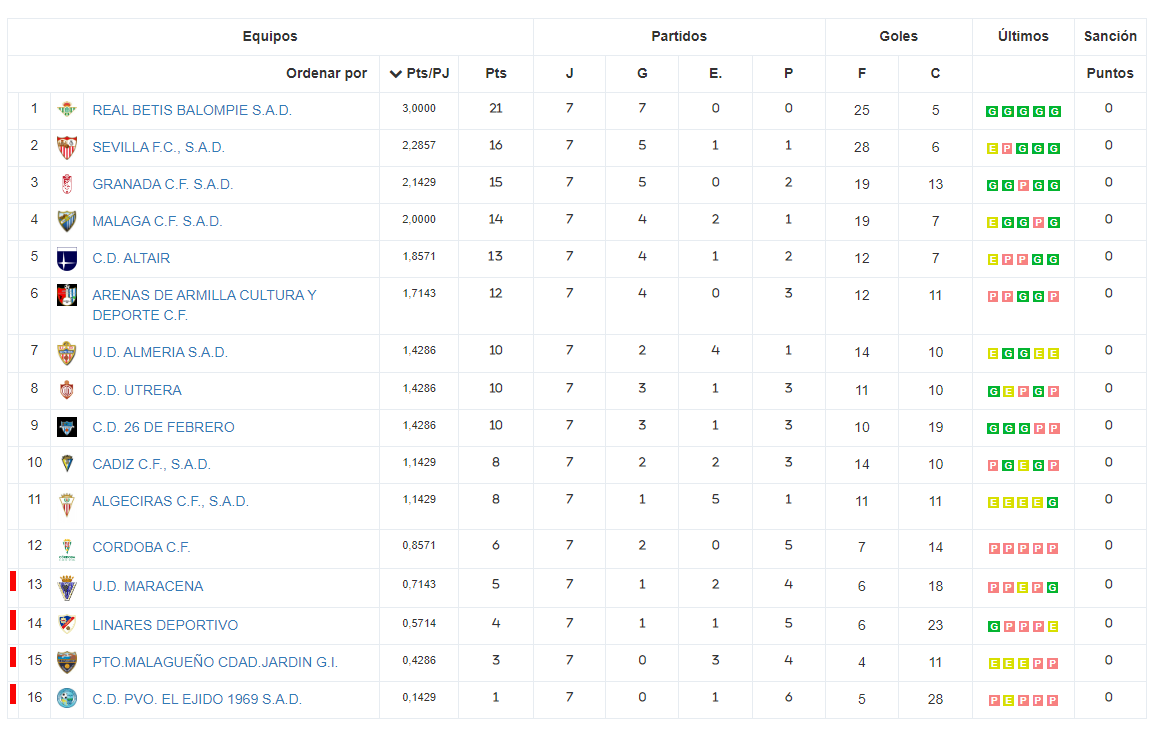Click the Últimos header cell

click(1023, 36)
